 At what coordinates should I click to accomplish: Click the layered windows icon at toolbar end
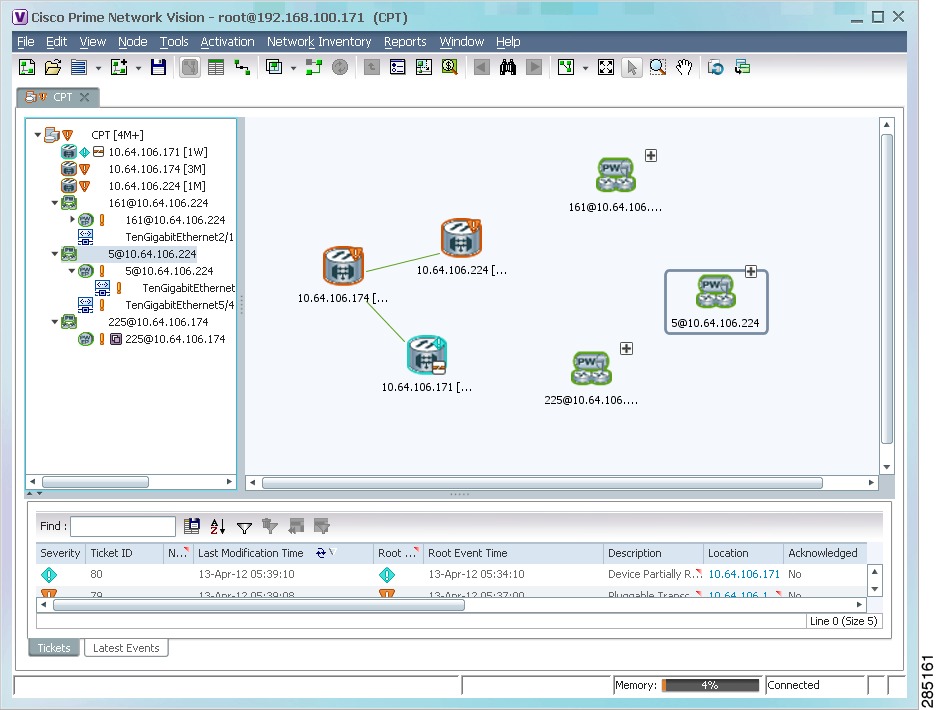742,67
